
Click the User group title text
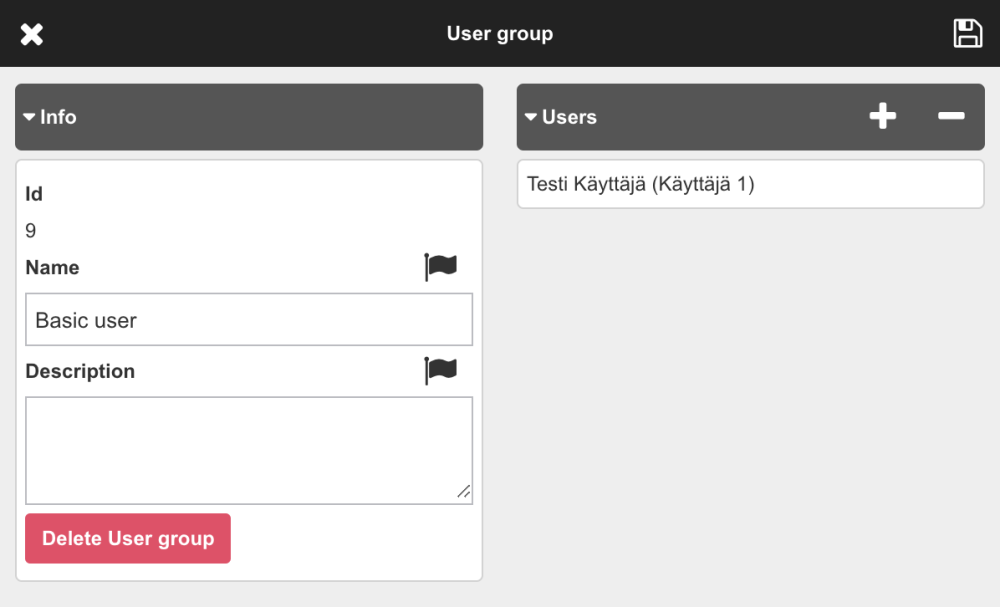499,34
